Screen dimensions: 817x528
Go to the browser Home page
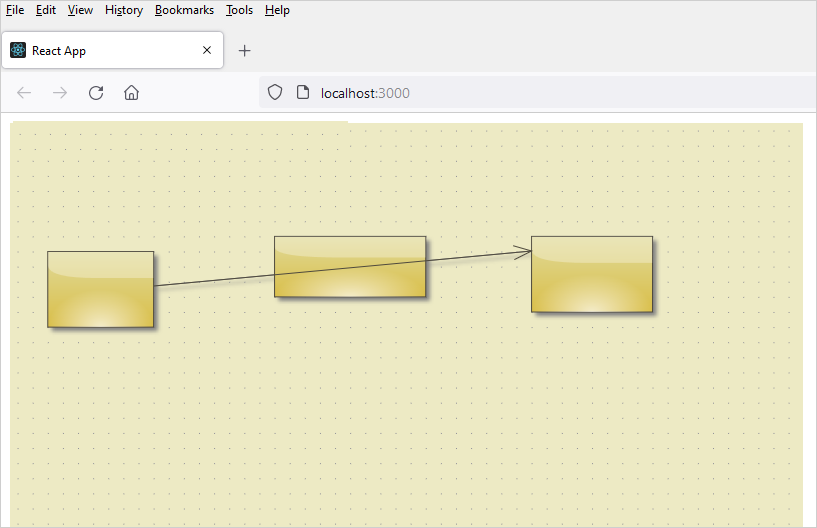coord(131,93)
